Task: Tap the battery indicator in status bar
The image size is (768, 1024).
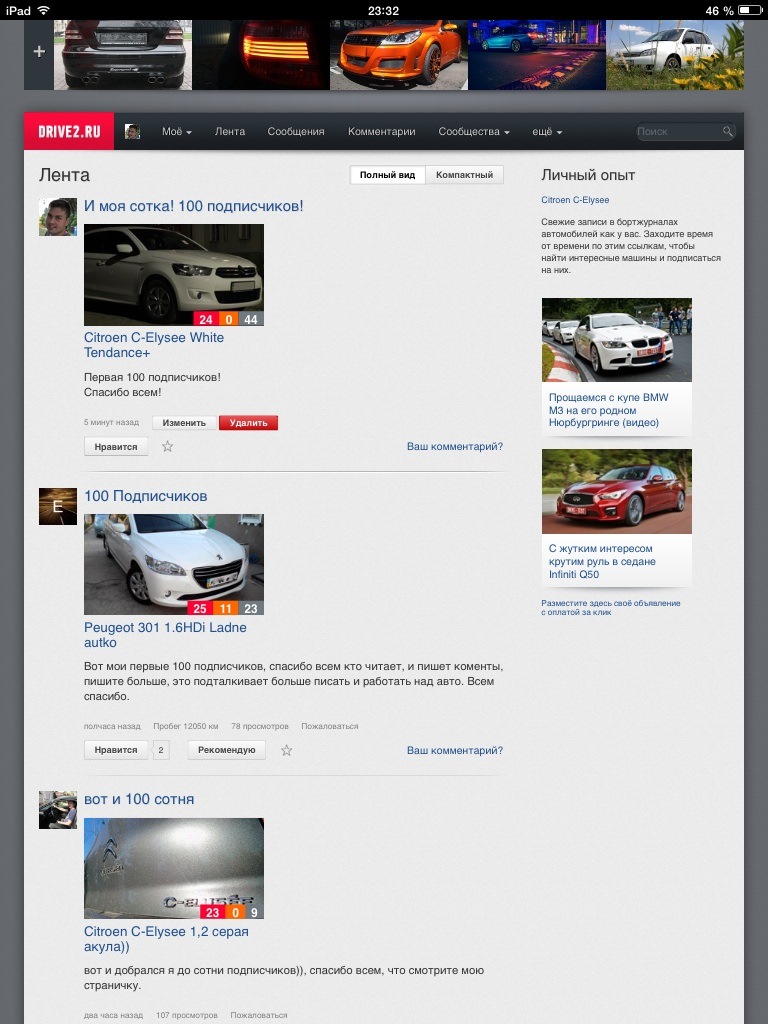Action: pyautogui.click(x=750, y=10)
